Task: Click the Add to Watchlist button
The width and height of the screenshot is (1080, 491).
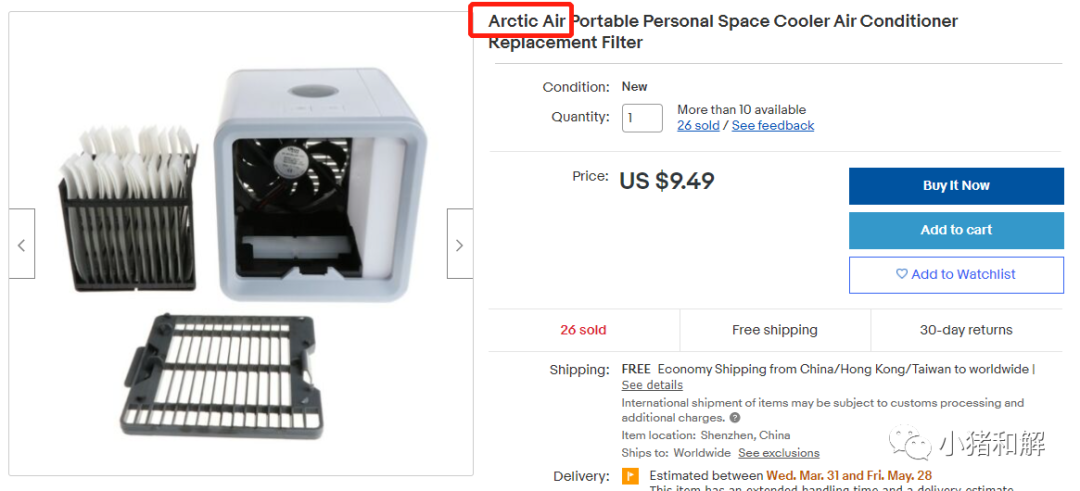Action: click(956, 274)
